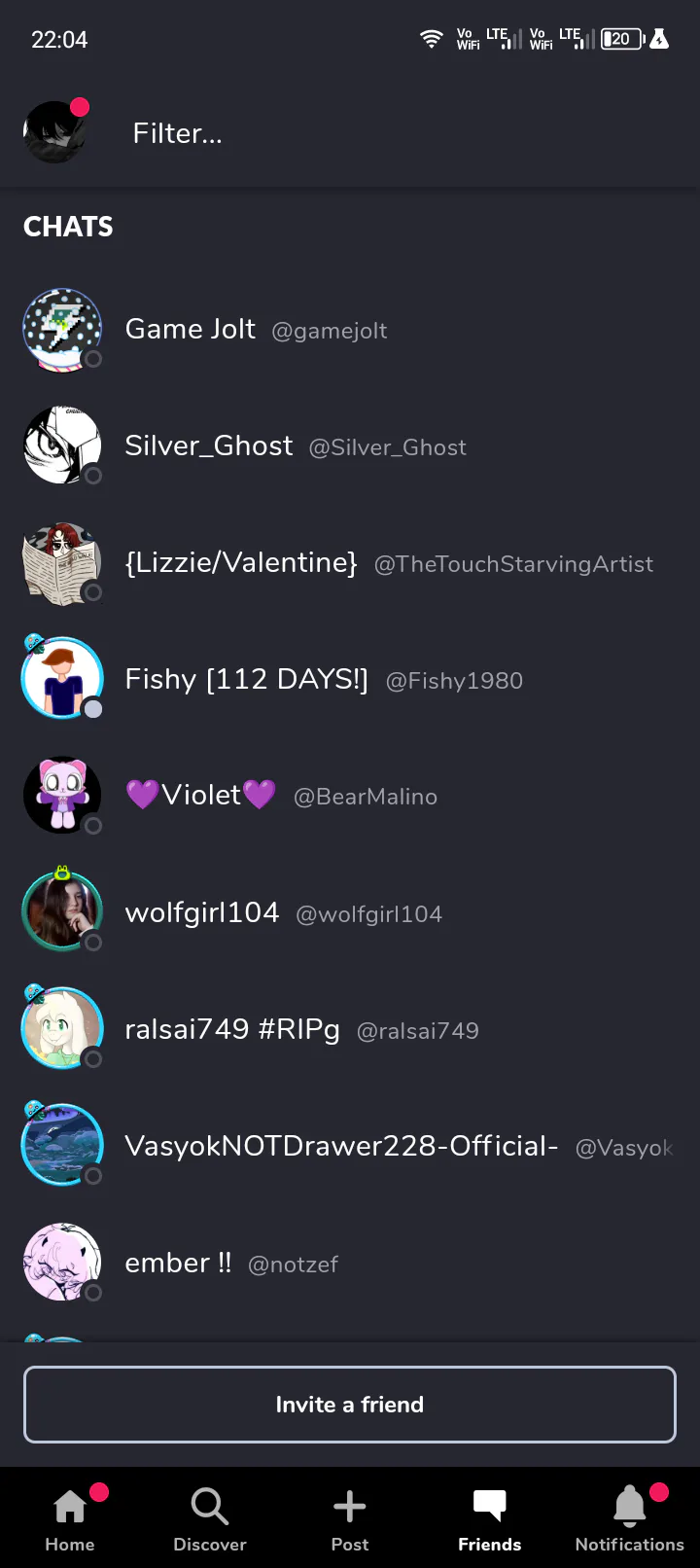
Task: Tap {Lizzie/Valentine} newspaper avatar
Action: tap(62, 563)
